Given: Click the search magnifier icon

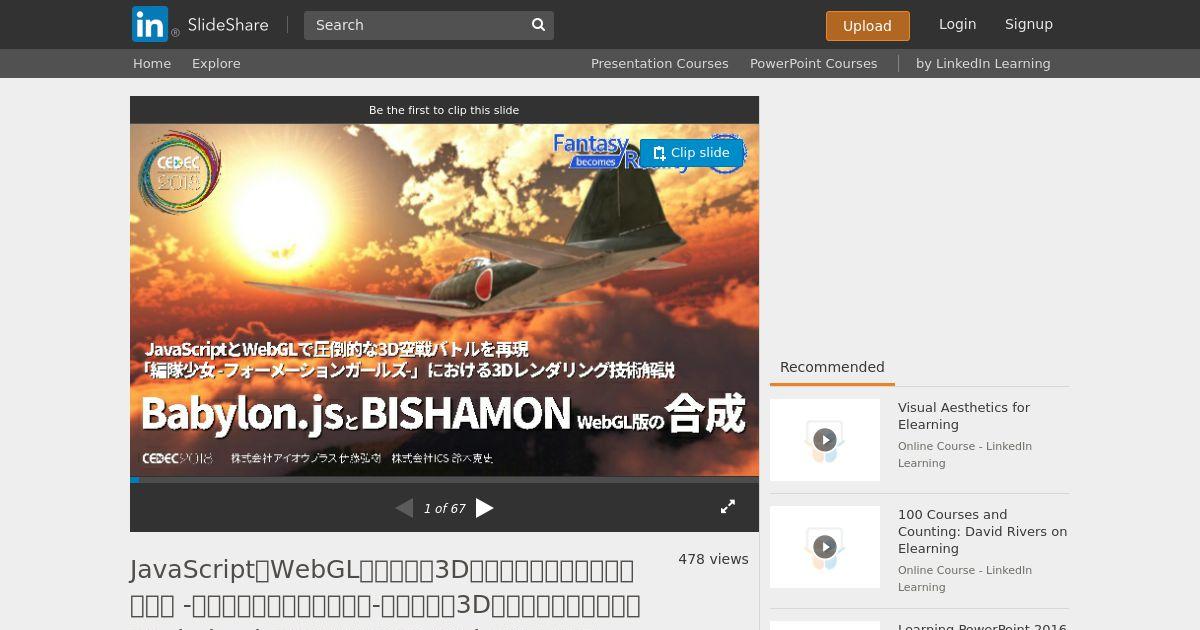Looking at the screenshot, I should point(538,25).
